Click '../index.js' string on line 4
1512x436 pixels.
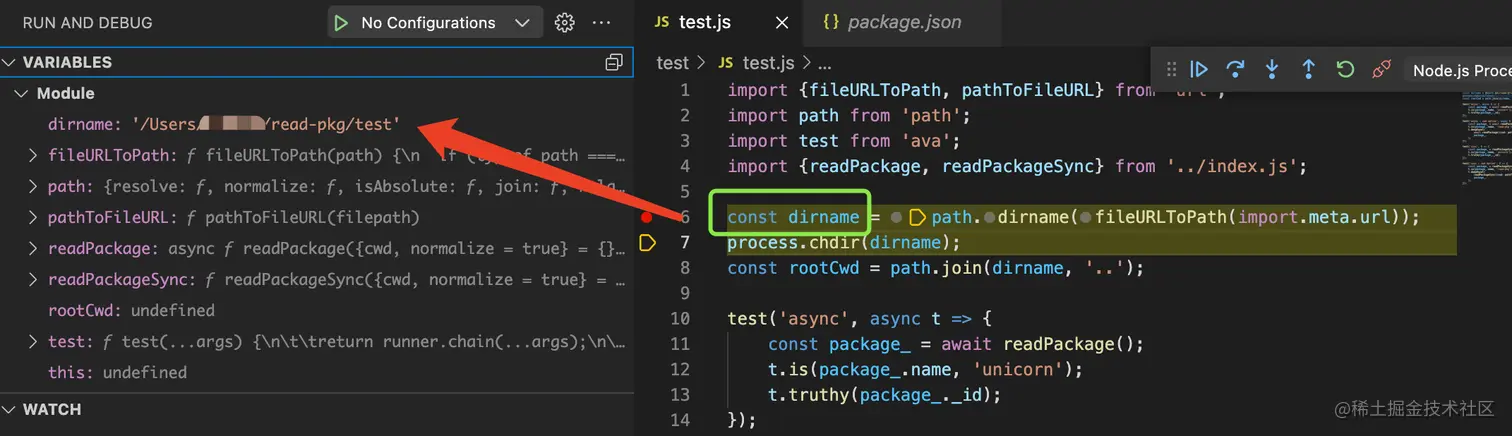(x=1232, y=166)
